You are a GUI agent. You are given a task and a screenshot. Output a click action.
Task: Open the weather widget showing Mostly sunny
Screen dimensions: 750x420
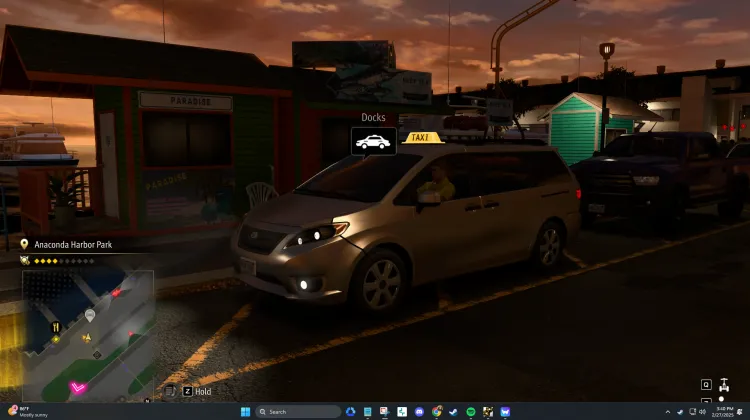28,411
